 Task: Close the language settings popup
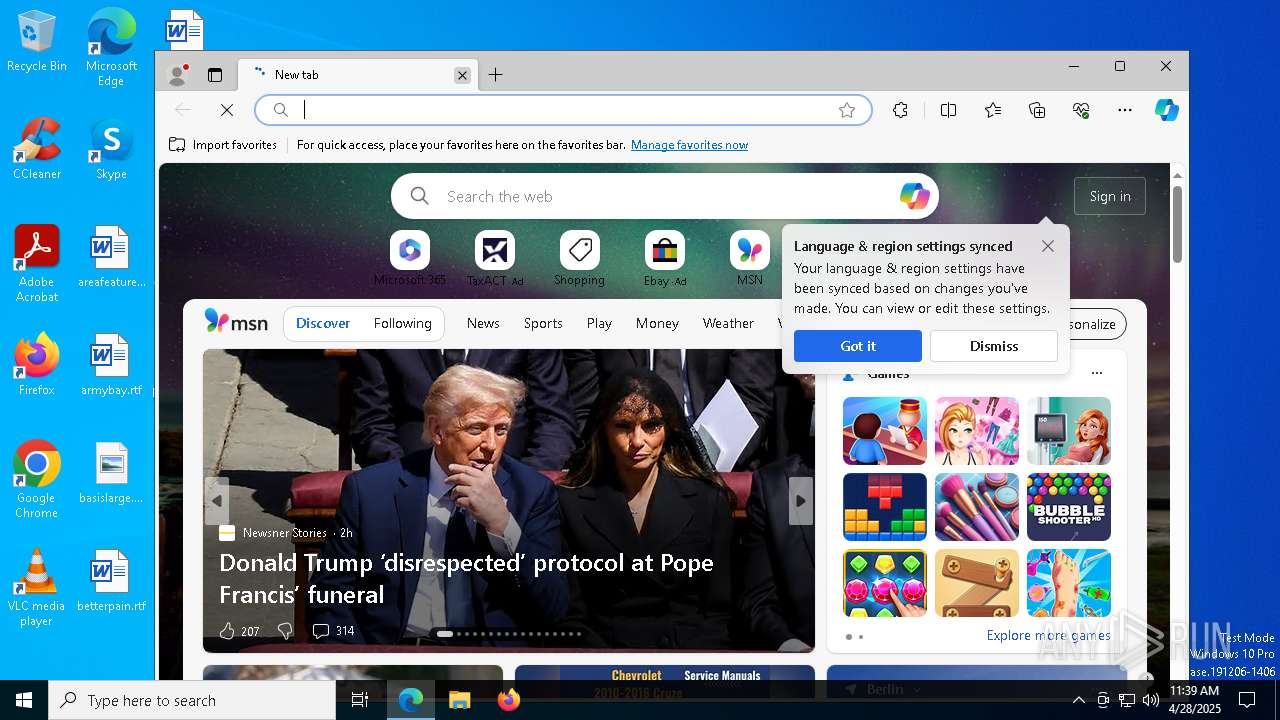(1047, 246)
